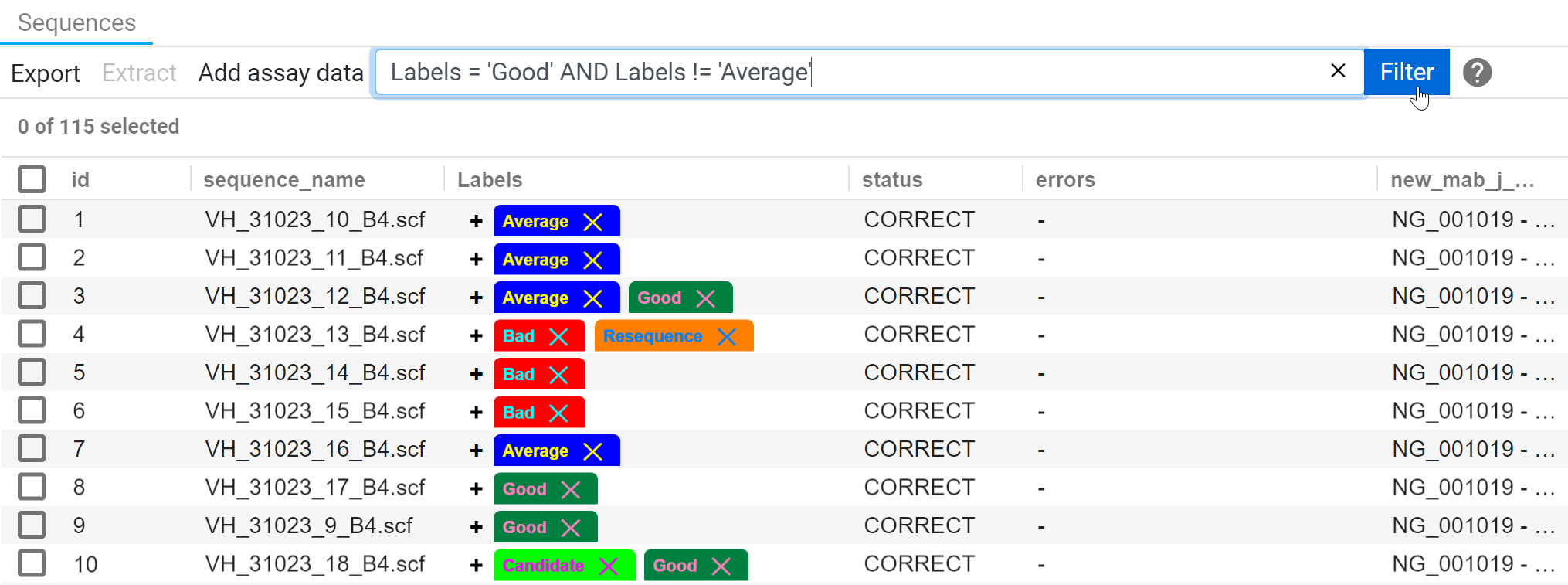Remove the Good label from row 3

click(x=705, y=298)
